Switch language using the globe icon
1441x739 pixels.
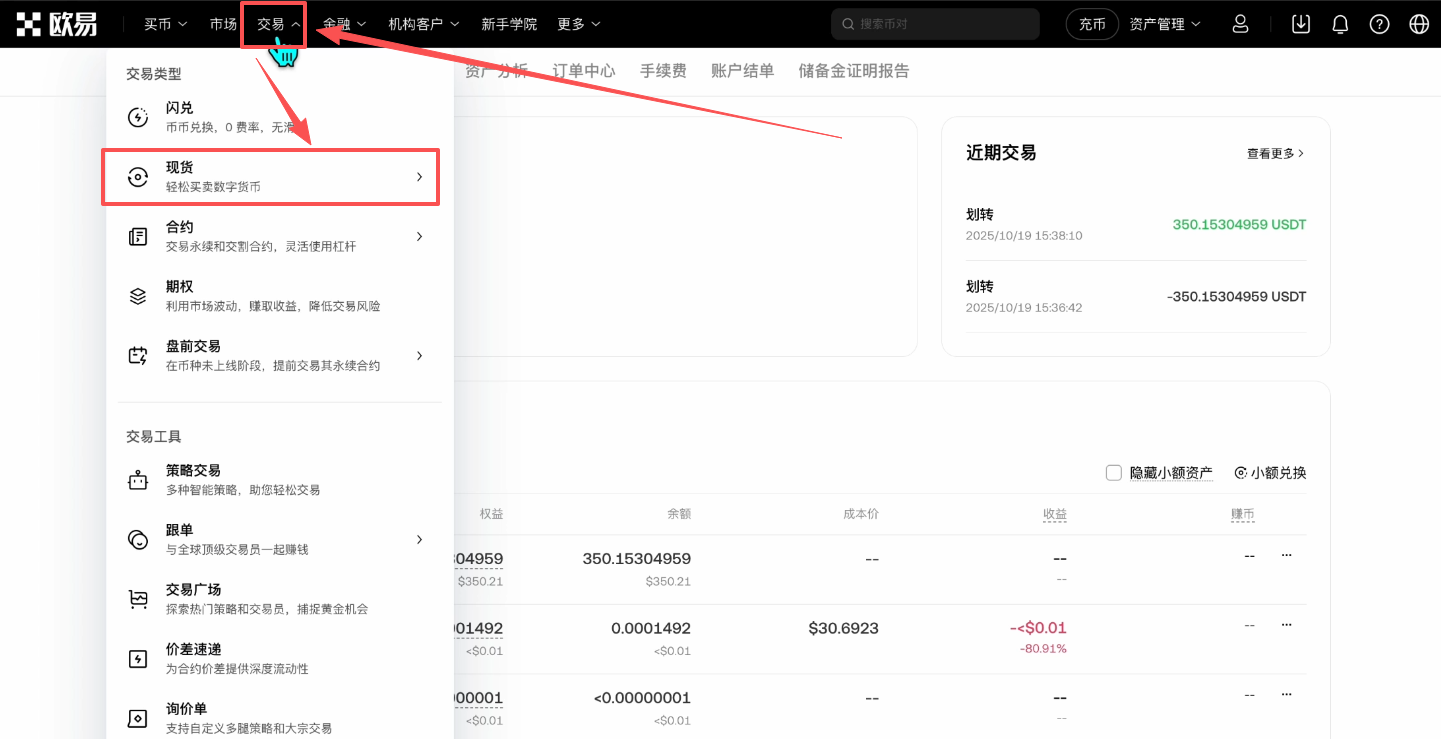pos(1418,23)
